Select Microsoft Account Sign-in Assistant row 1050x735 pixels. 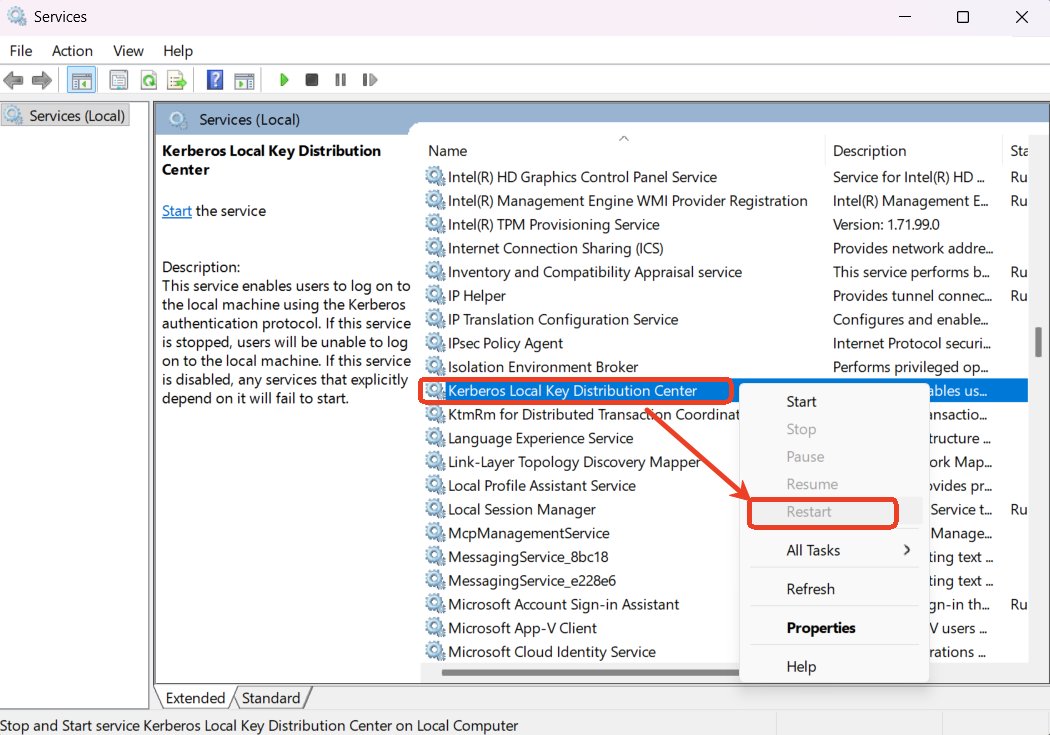[563, 604]
